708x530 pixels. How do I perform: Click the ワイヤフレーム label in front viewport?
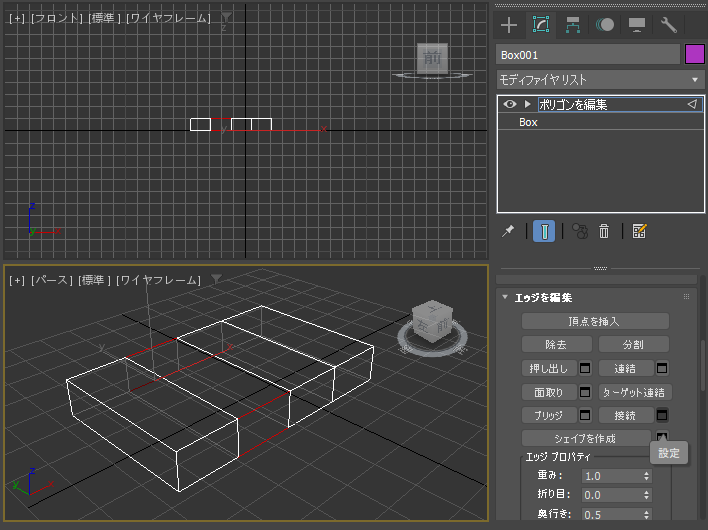tap(168, 18)
